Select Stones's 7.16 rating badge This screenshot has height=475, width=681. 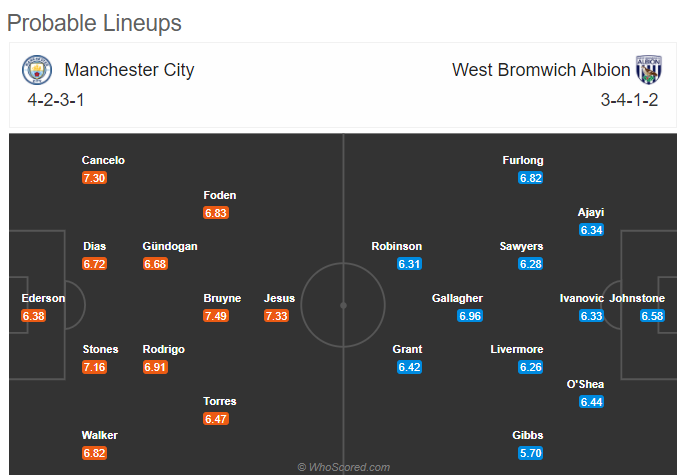[94, 367]
